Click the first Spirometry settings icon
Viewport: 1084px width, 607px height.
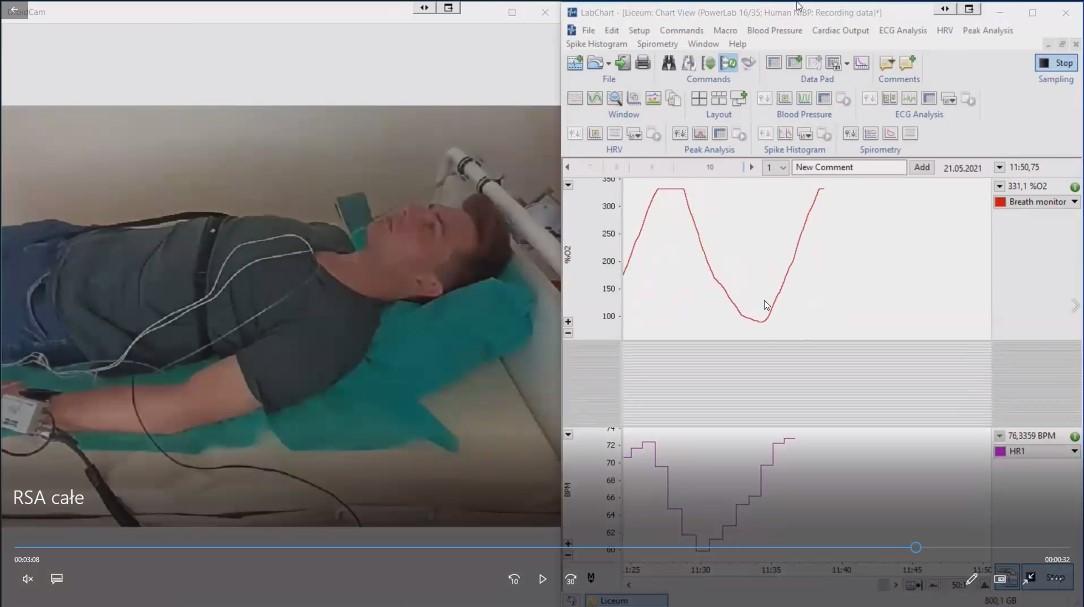[x=850, y=133]
